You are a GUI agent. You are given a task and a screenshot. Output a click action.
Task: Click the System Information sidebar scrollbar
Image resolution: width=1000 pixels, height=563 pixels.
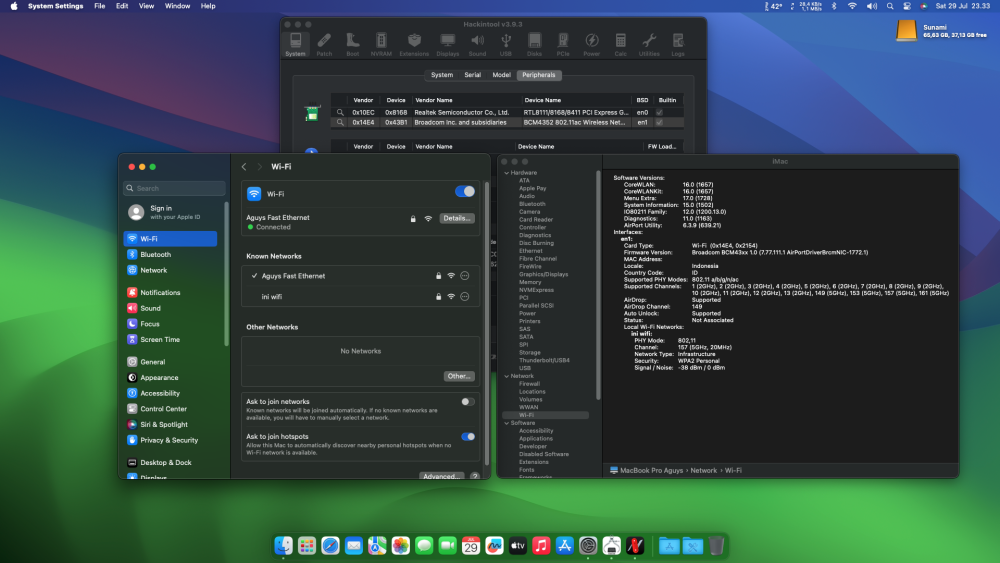[598, 285]
